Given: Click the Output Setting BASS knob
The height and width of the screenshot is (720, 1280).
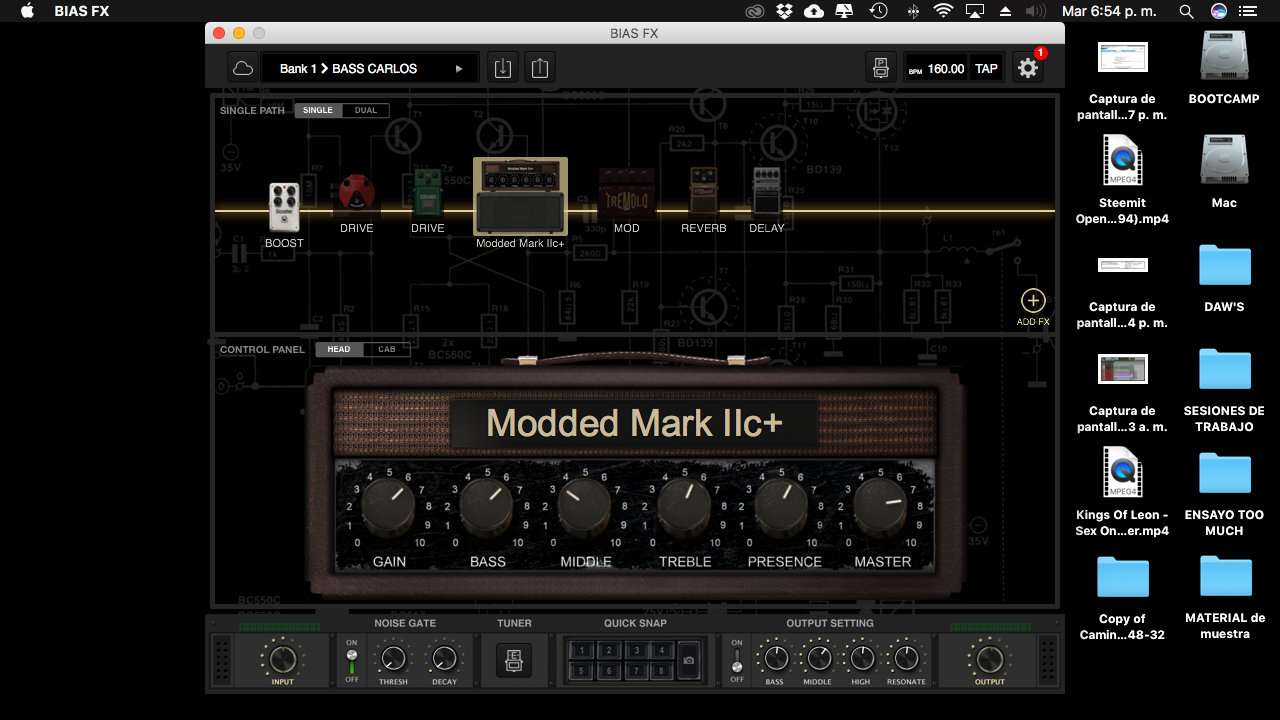Looking at the screenshot, I should (775, 659).
